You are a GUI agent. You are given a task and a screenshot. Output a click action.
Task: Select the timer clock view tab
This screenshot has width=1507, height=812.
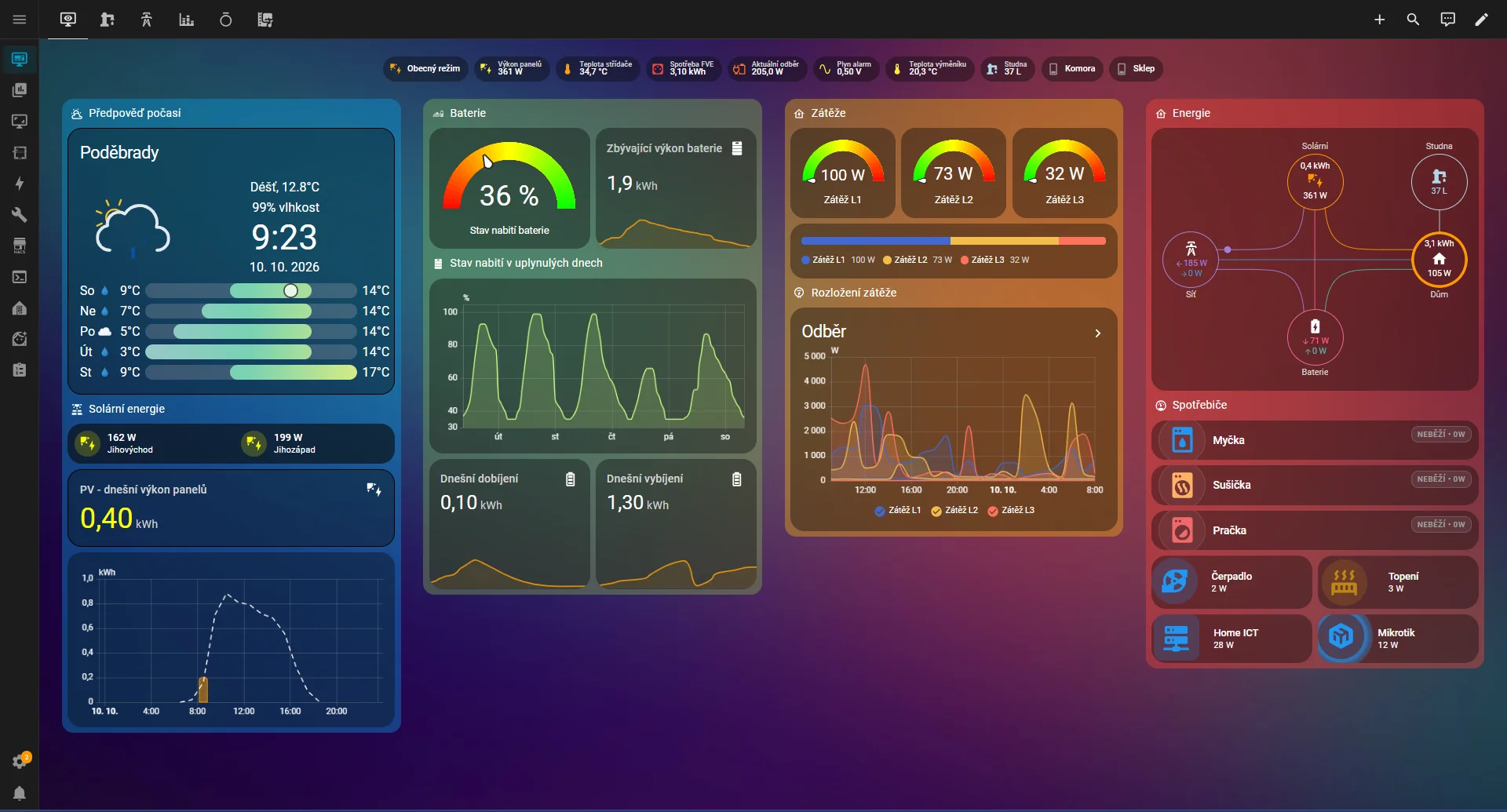point(225,20)
